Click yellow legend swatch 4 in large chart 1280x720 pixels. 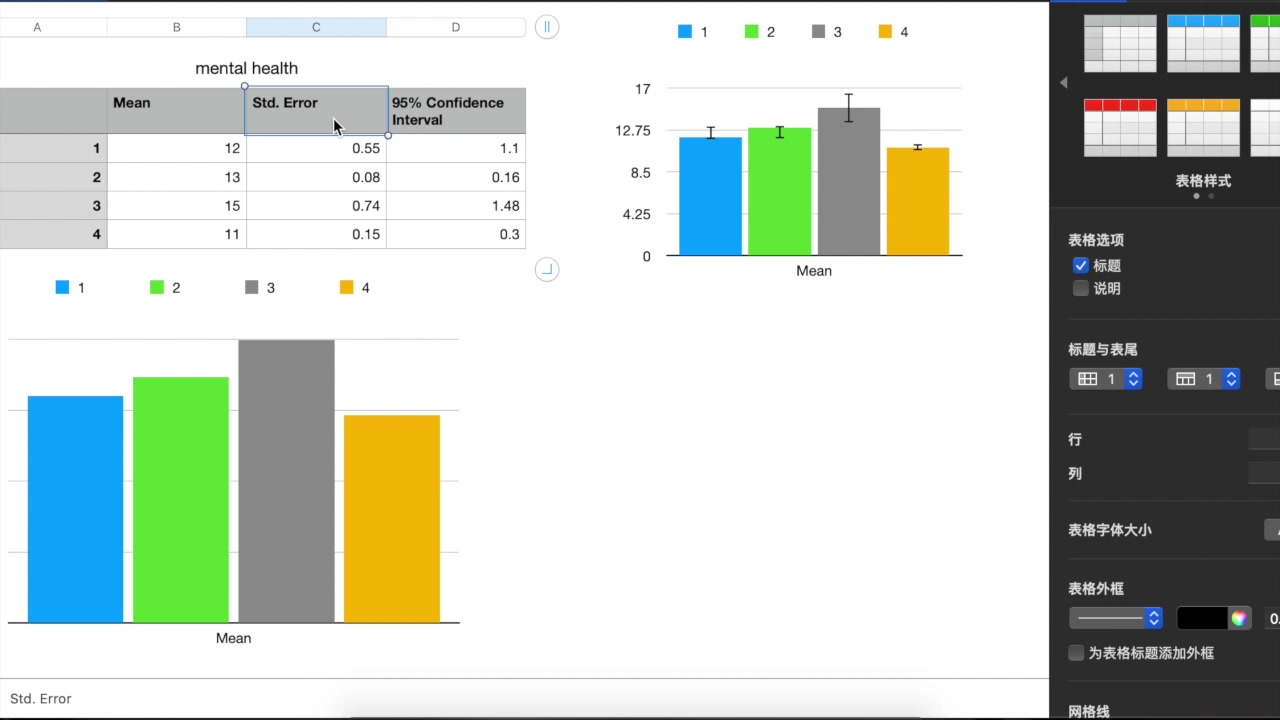pyautogui.click(x=347, y=287)
